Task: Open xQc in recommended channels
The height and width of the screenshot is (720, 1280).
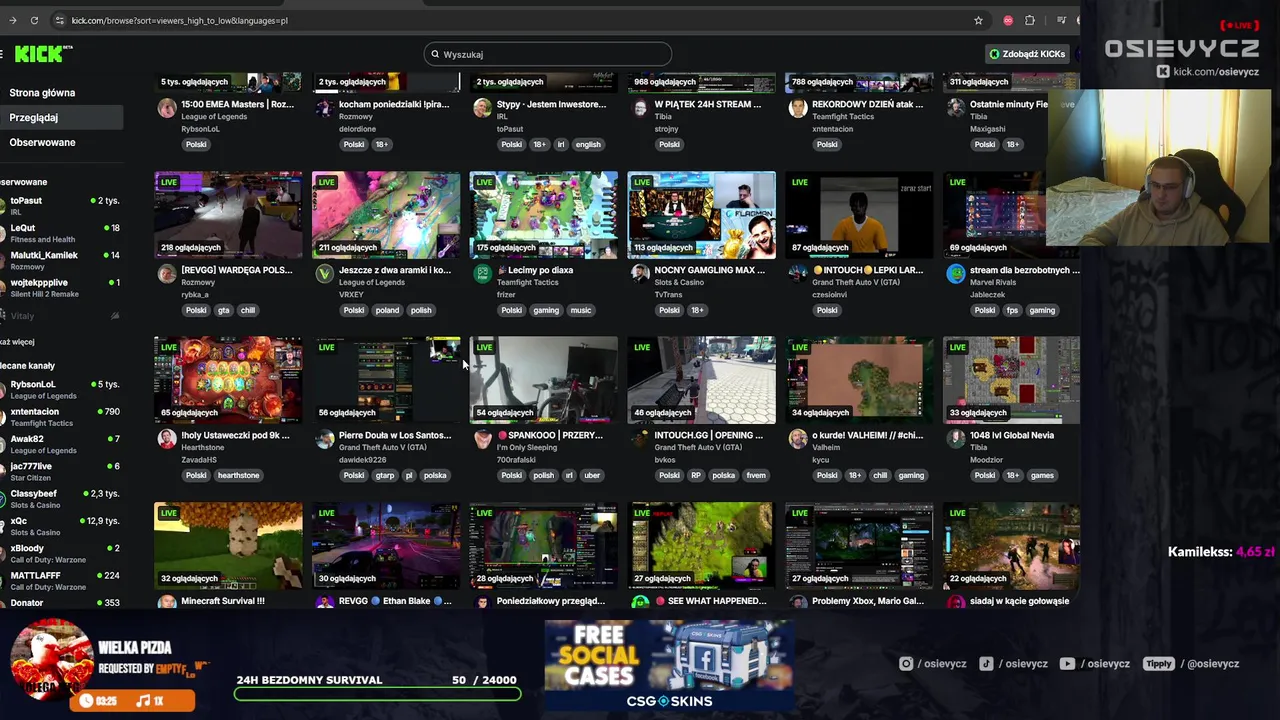Action: 60,526
